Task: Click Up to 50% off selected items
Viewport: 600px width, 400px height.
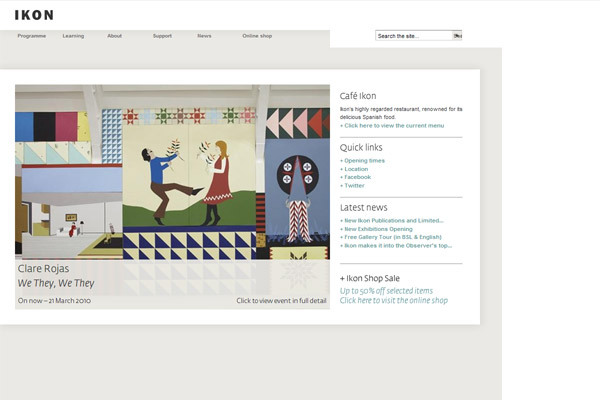Action: click(x=386, y=291)
